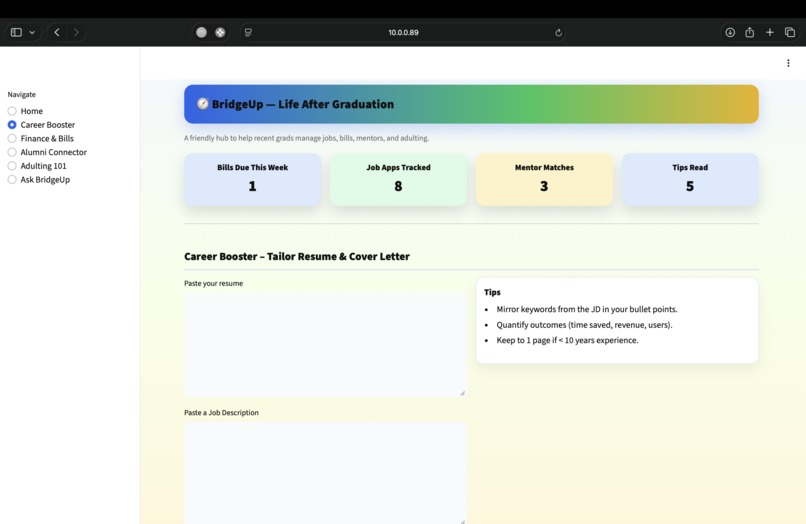This screenshot has height=524, width=806.
Task: Click the tip Quantify outcomes
Action: click(x=584, y=325)
